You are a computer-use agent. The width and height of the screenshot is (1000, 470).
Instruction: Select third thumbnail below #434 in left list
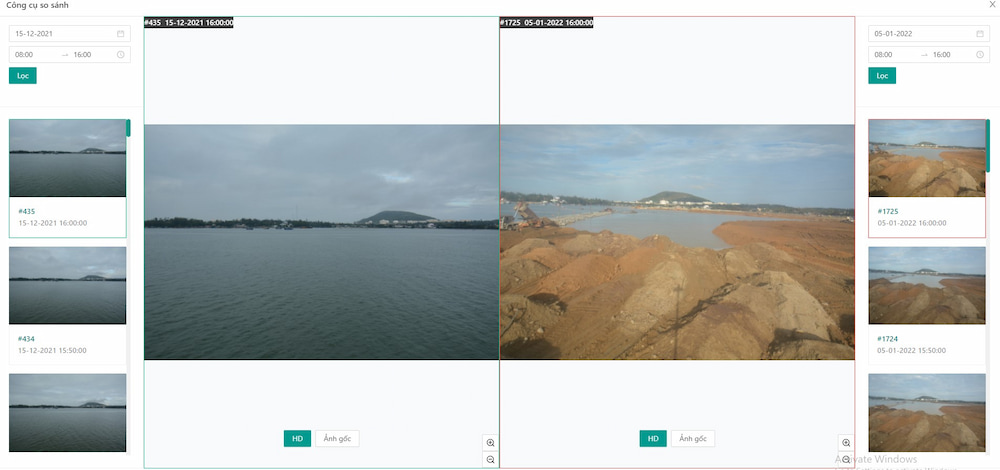click(68, 413)
